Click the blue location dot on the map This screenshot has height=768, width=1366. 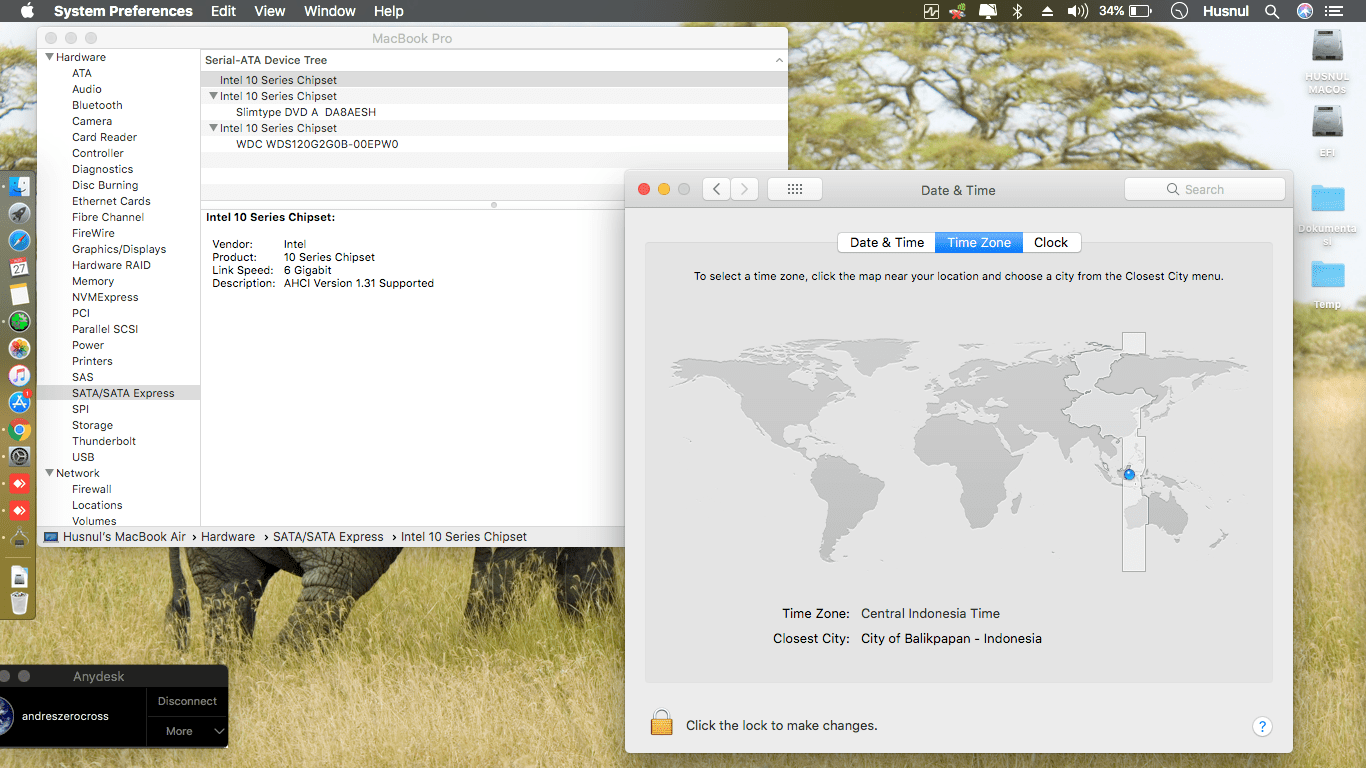(x=1129, y=474)
